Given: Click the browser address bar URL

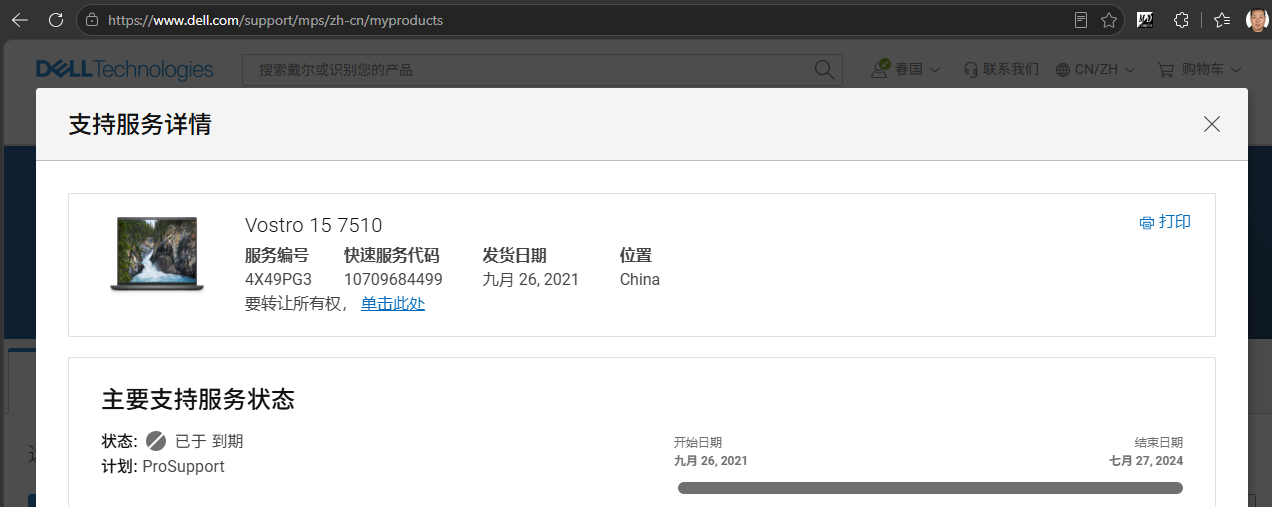Looking at the screenshot, I should click(x=275, y=20).
